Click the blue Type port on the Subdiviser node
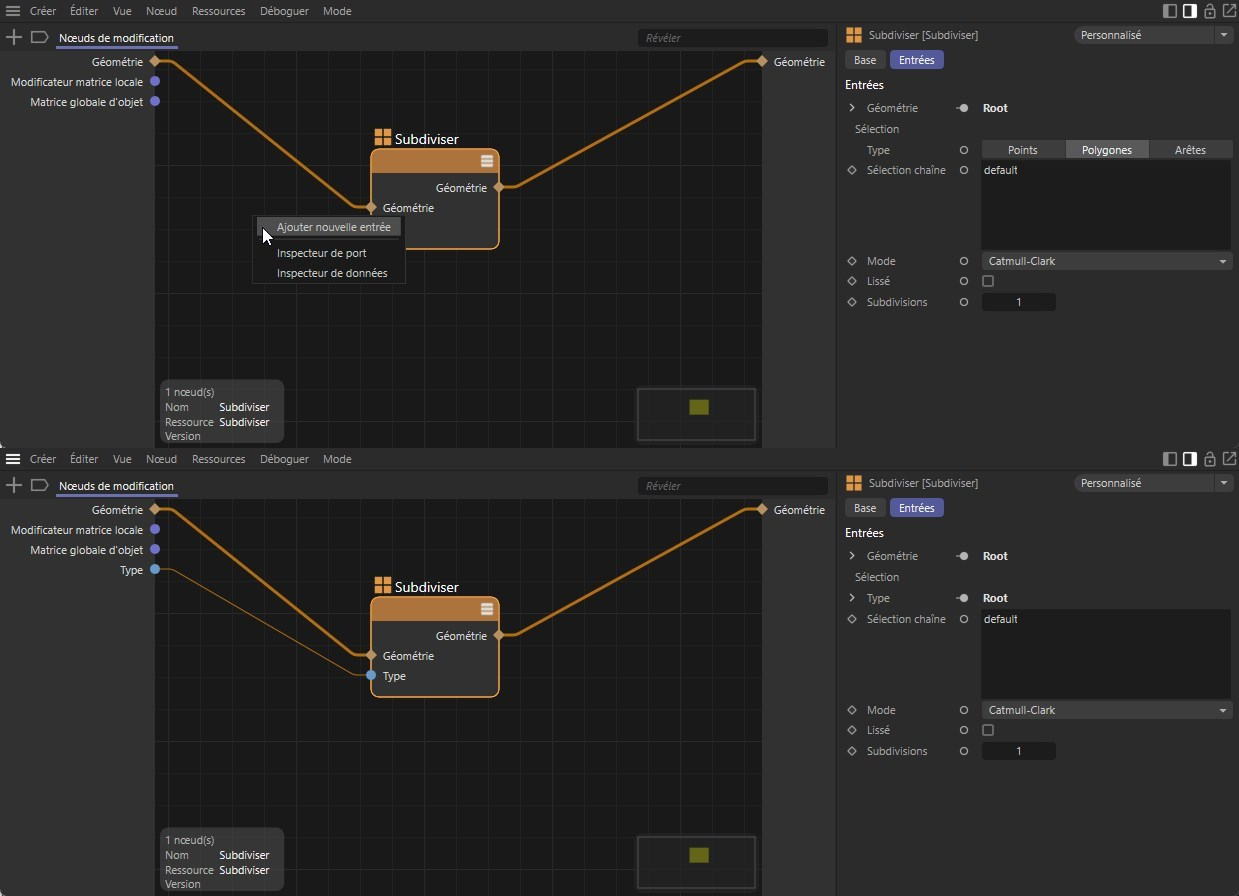1239x896 pixels. (x=371, y=676)
